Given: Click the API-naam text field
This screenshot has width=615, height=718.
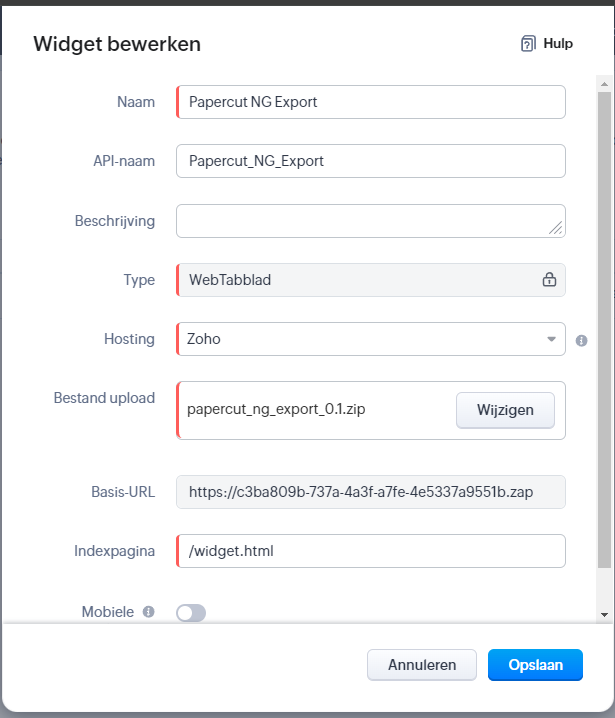Looking at the screenshot, I should pos(371,161).
